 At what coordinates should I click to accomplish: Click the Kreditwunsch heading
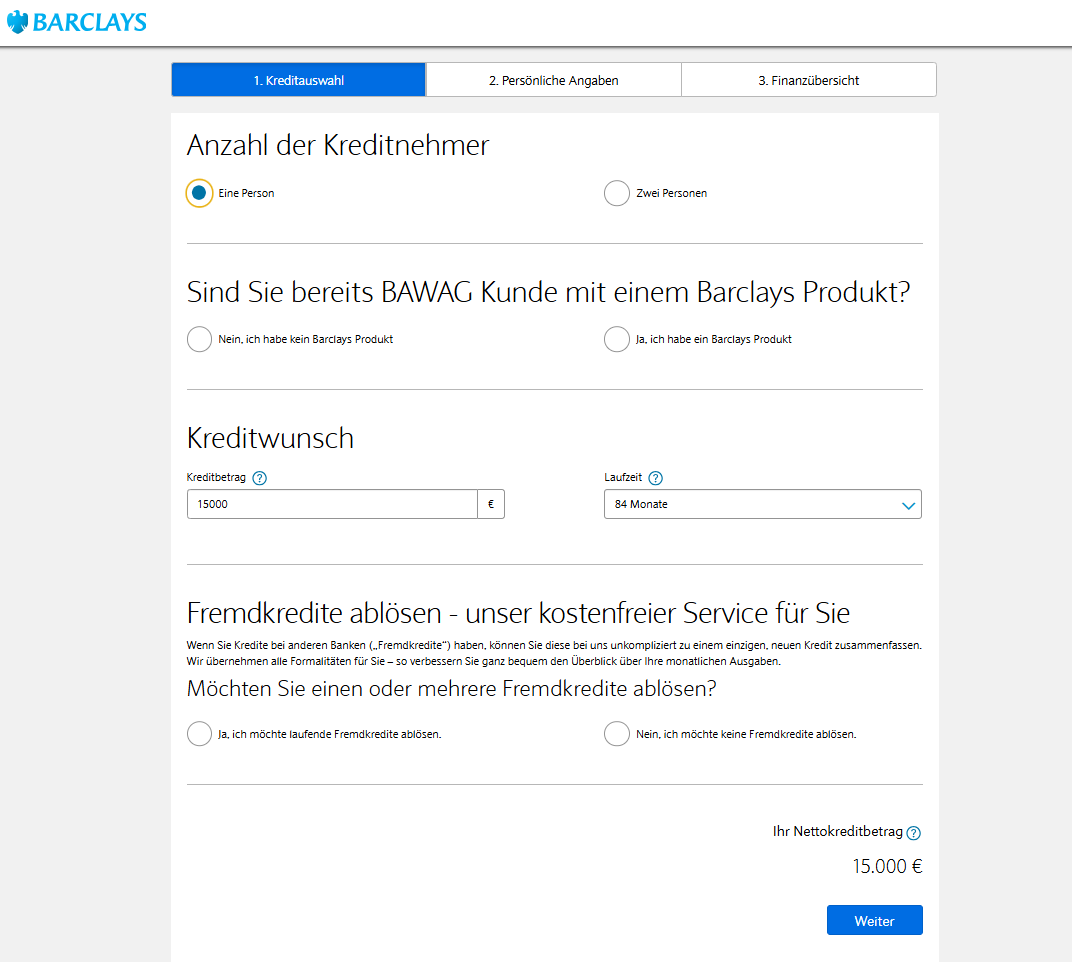point(270,438)
